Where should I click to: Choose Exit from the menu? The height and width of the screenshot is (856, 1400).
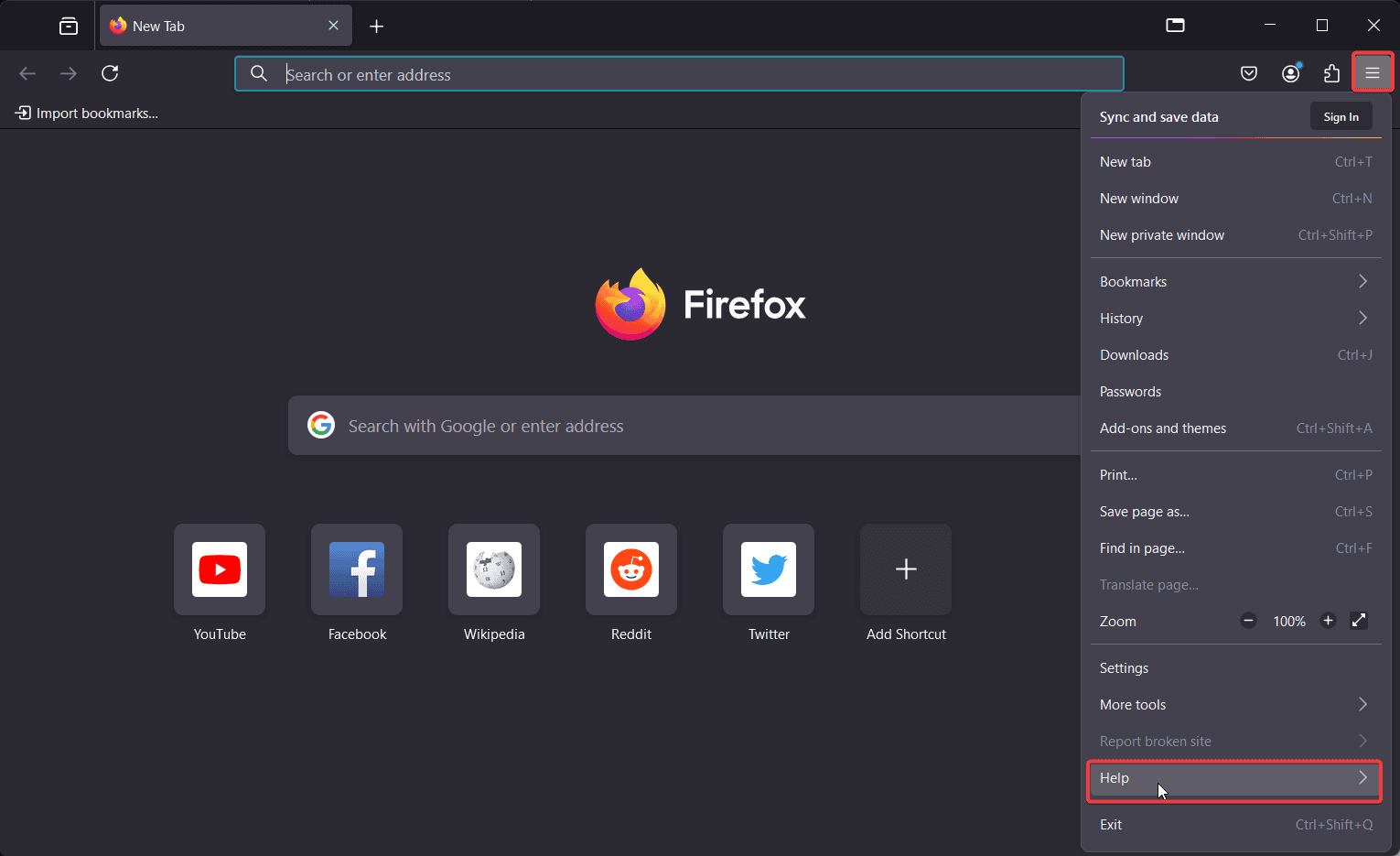coord(1235,825)
